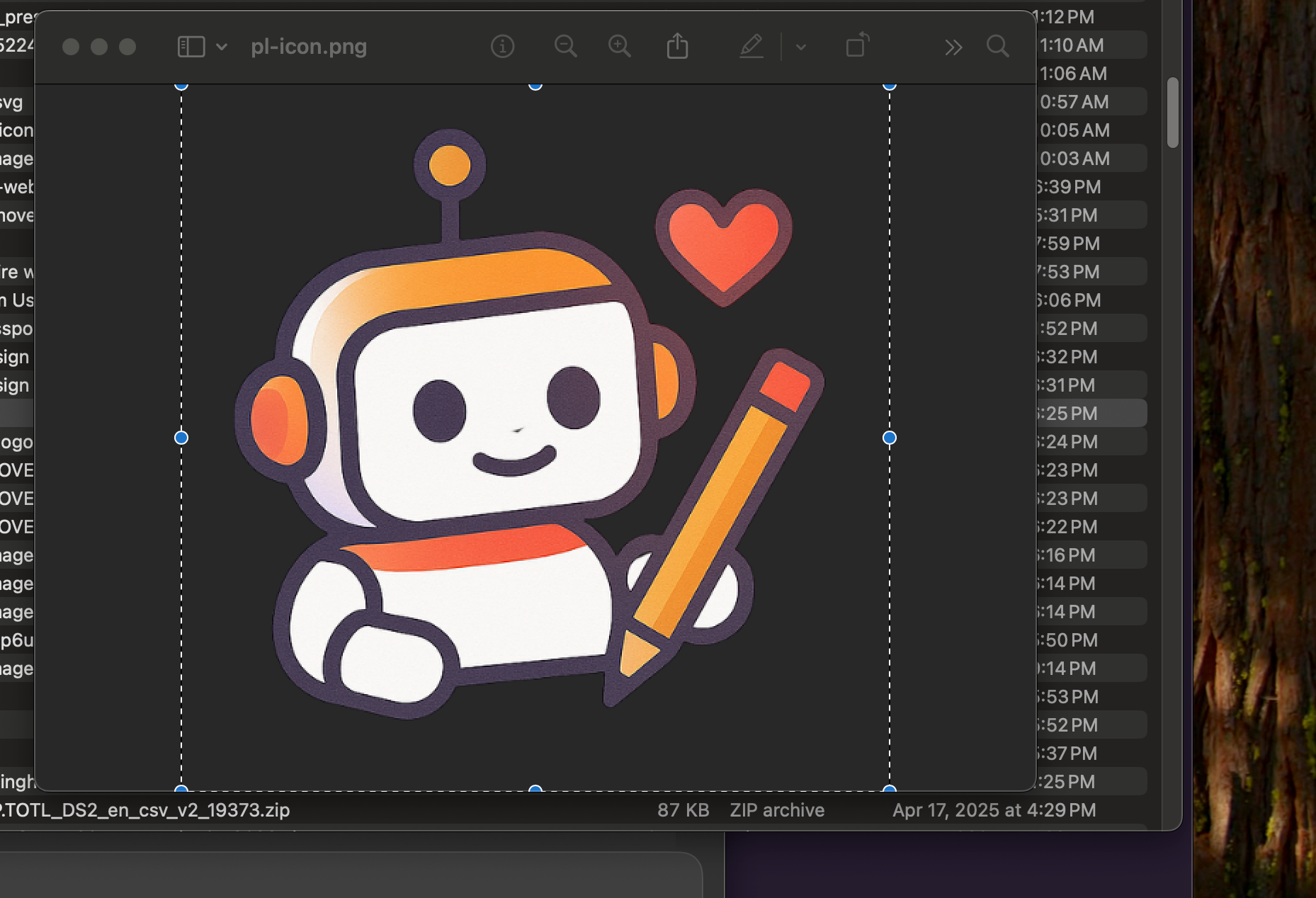Expand the overflow toolbar double-chevron
Viewport: 1316px width, 898px height.
coord(953,47)
